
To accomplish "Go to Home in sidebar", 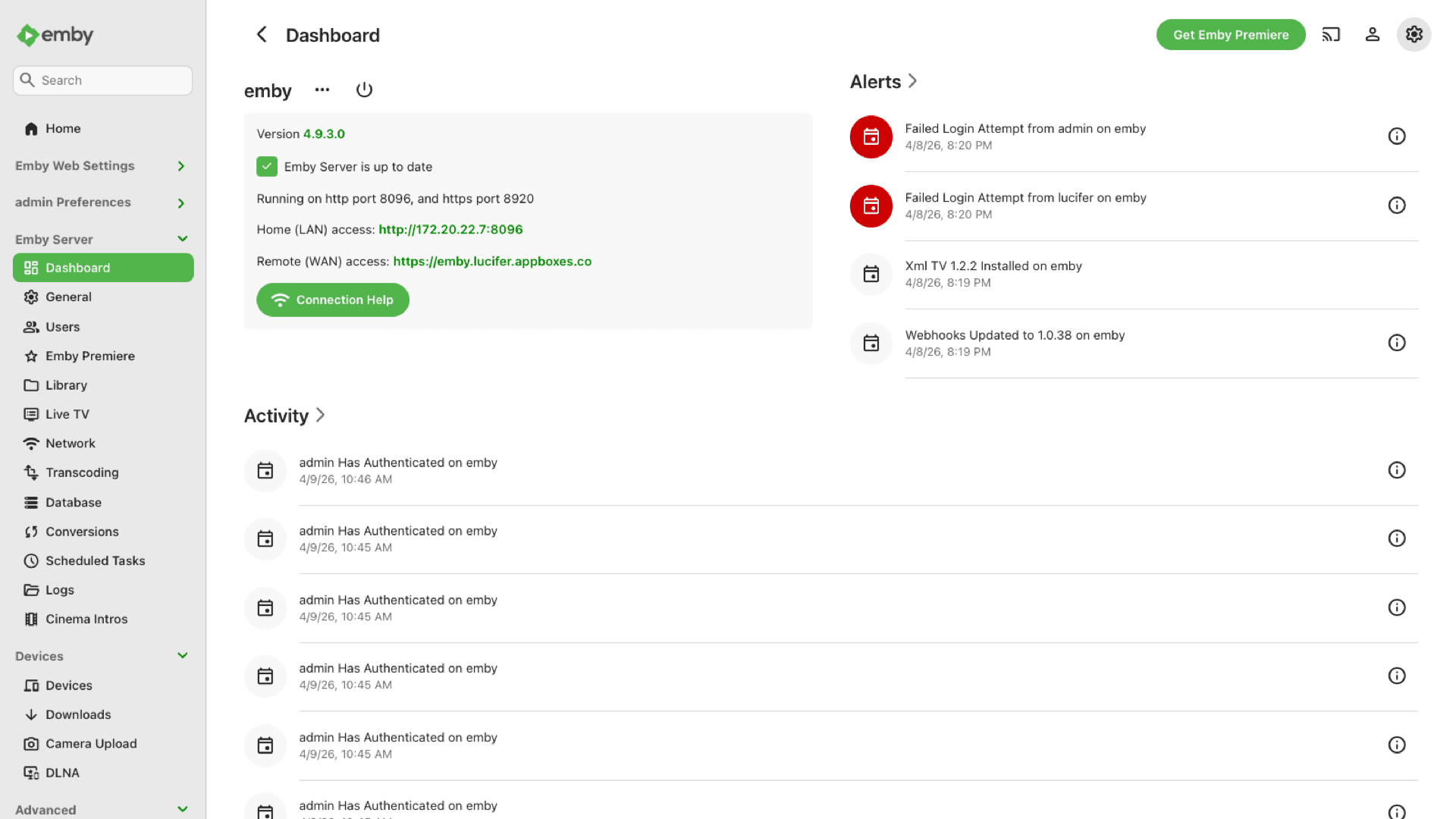I will [103, 129].
